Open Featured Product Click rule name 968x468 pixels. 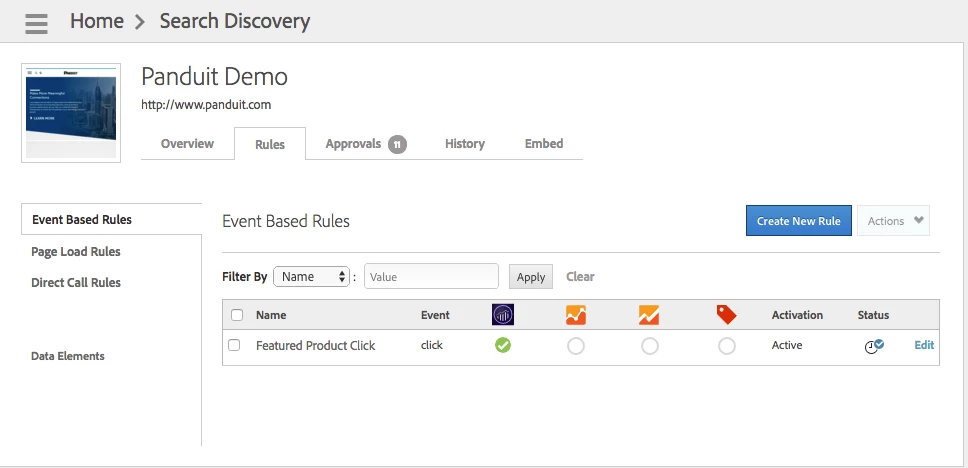(315, 346)
